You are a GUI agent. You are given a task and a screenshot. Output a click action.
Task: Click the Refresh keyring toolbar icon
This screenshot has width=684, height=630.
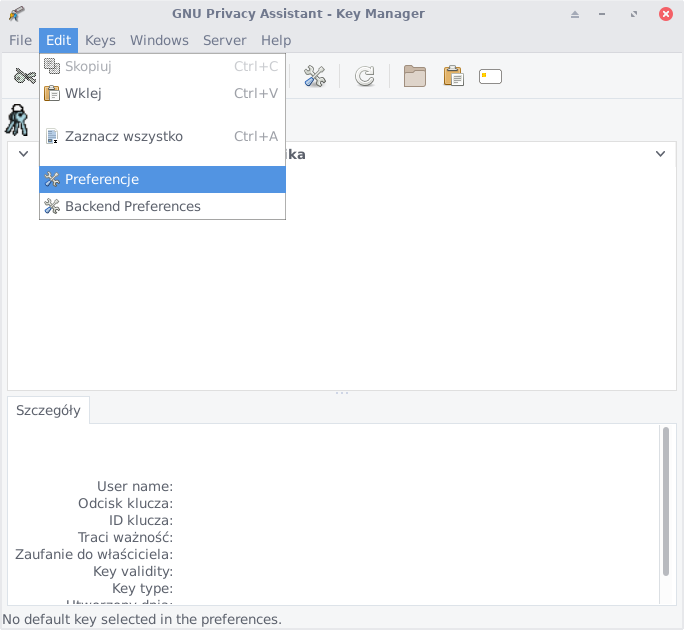coord(365,76)
